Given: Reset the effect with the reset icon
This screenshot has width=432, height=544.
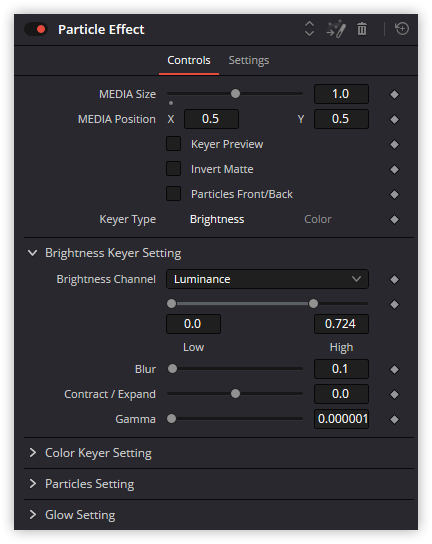Looking at the screenshot, I should [x=402, y=29].
